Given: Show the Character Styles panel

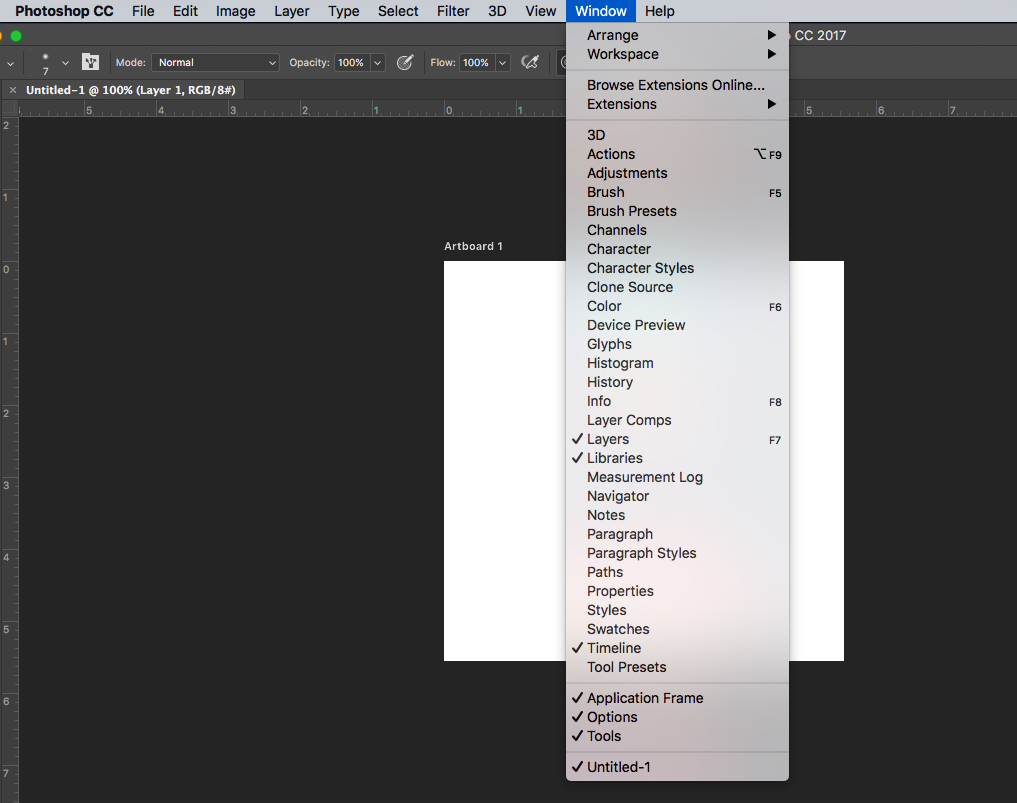Looking at the screenshot, I should [677, 268].
